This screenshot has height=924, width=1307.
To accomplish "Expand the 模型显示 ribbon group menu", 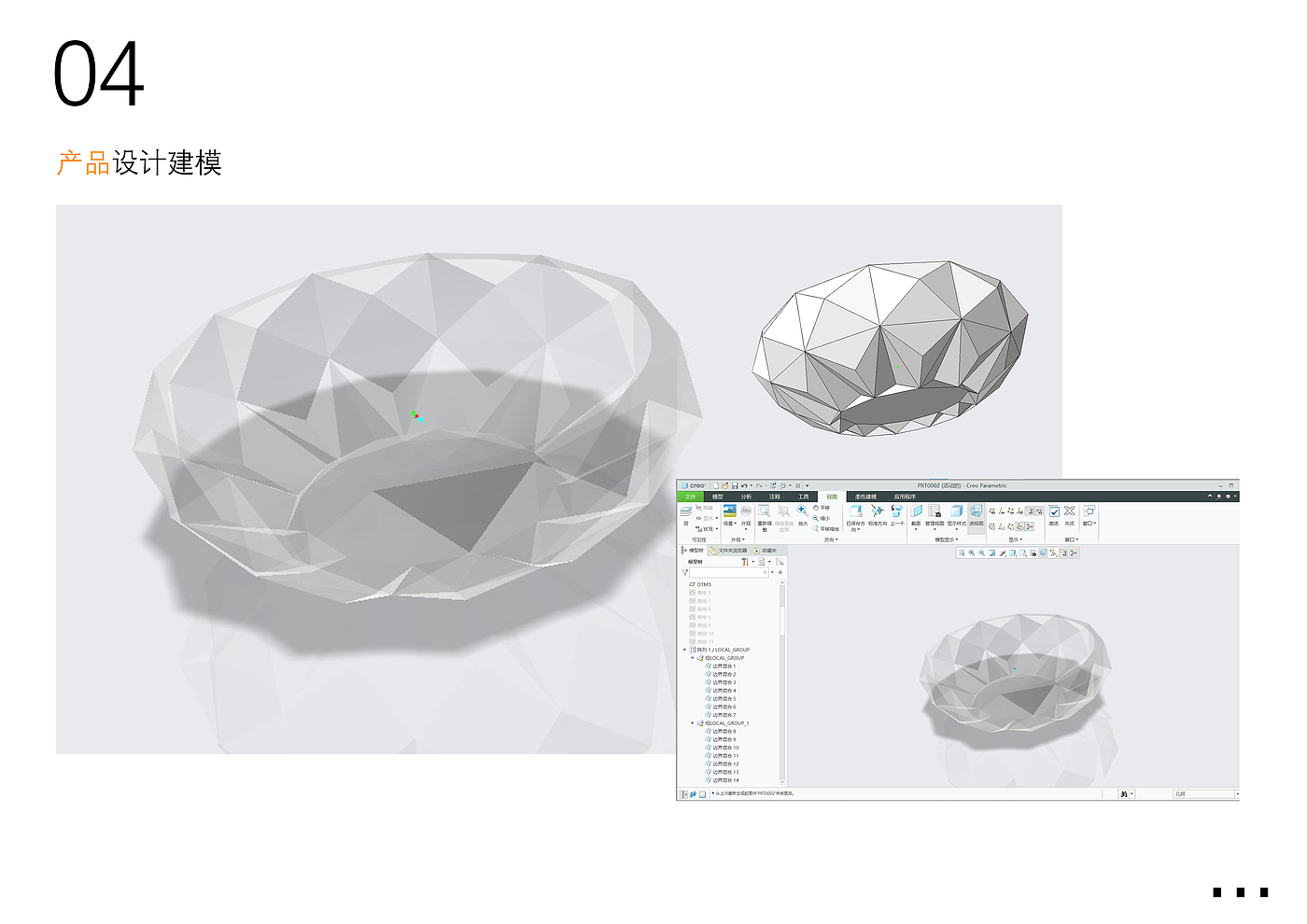I will [946, 539].
